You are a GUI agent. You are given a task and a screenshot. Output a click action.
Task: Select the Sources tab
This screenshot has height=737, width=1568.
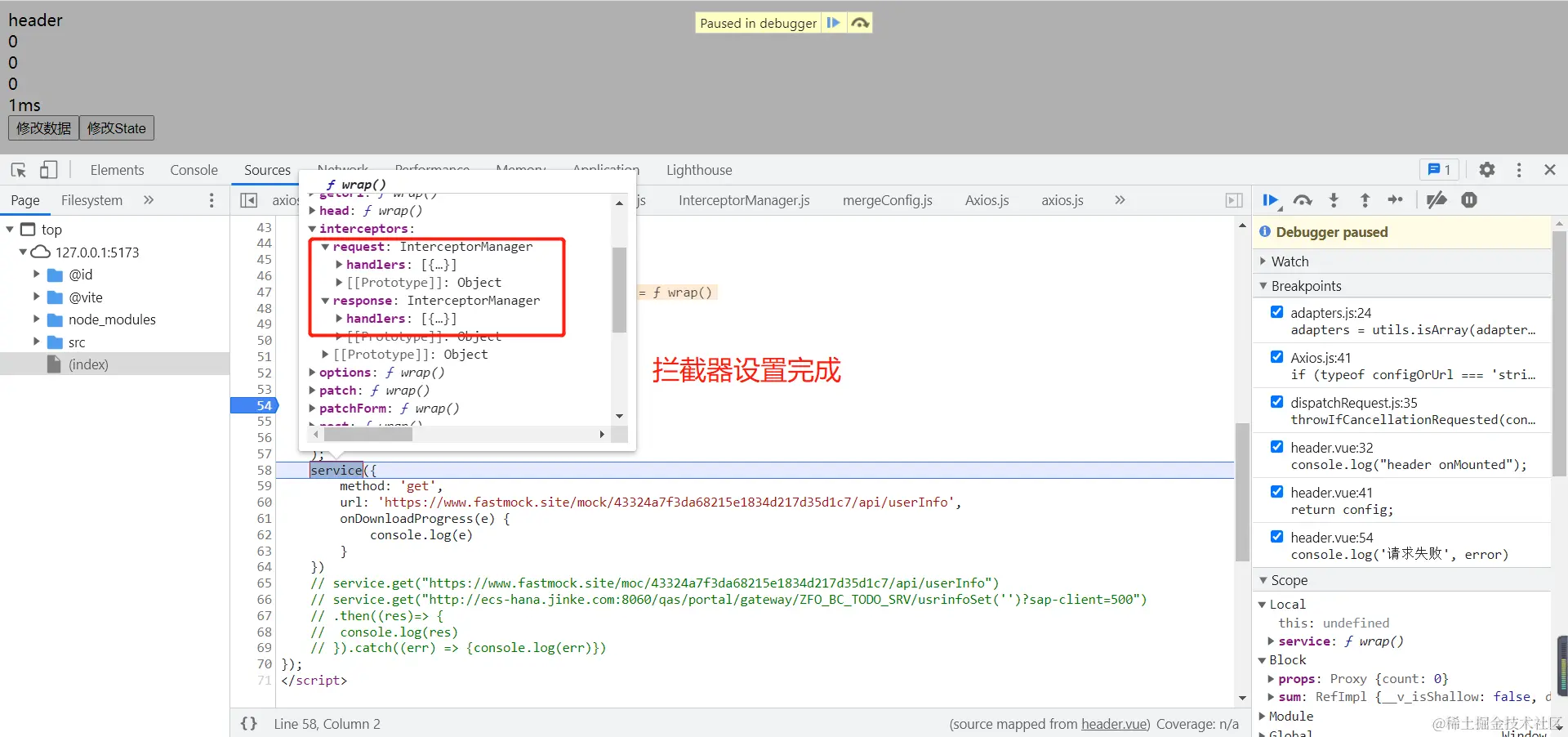click(267, 170)
